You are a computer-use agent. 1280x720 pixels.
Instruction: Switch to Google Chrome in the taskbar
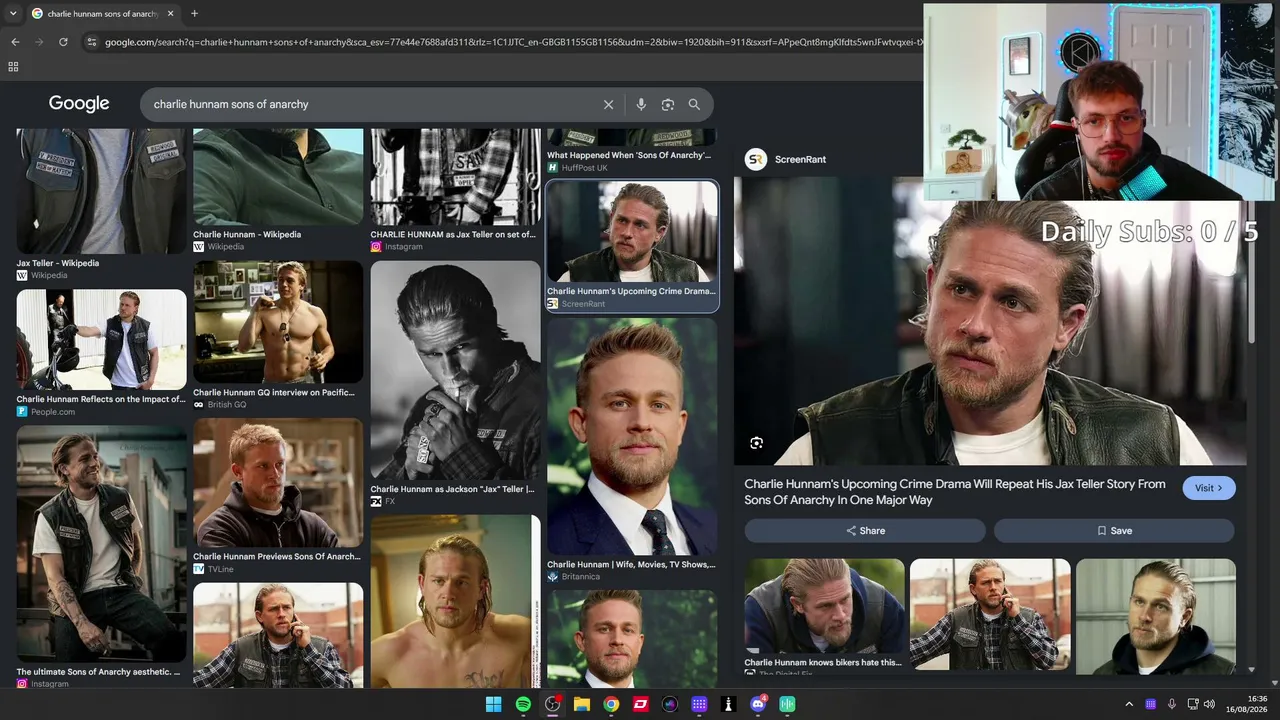[611, 704]
